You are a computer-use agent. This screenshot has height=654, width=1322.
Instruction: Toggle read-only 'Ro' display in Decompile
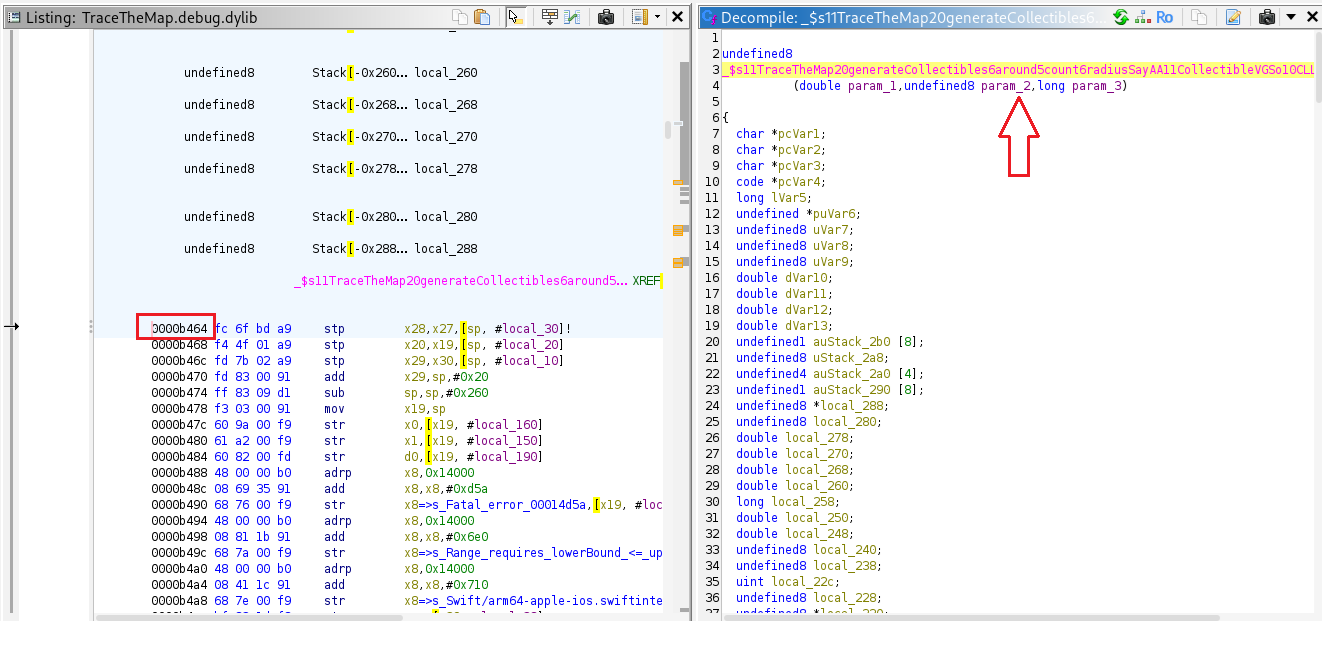(1165, 17)
